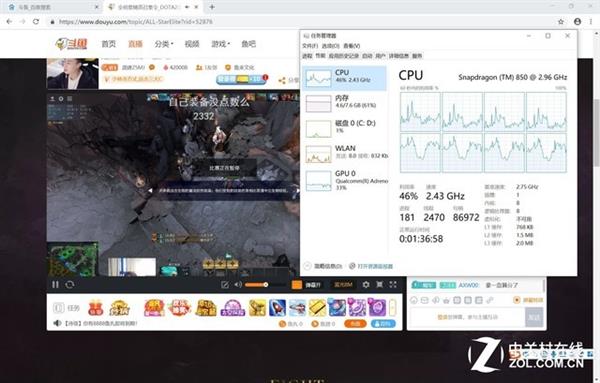Select the rocket gift icon
Image resolution: width=600 pixels, height=383 pixels.
coord(277,308)
